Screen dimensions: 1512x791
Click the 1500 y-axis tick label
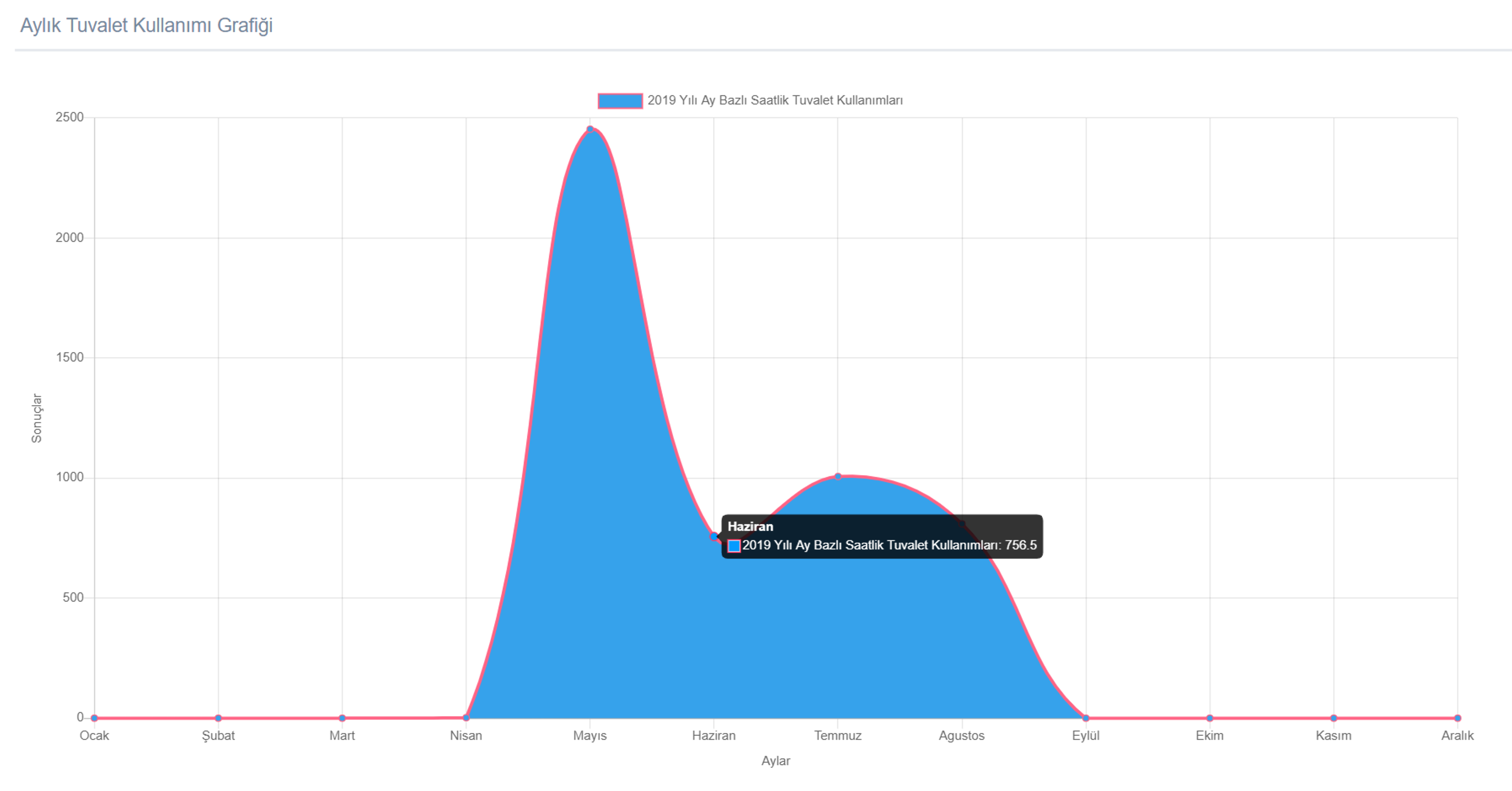point(70,357)
